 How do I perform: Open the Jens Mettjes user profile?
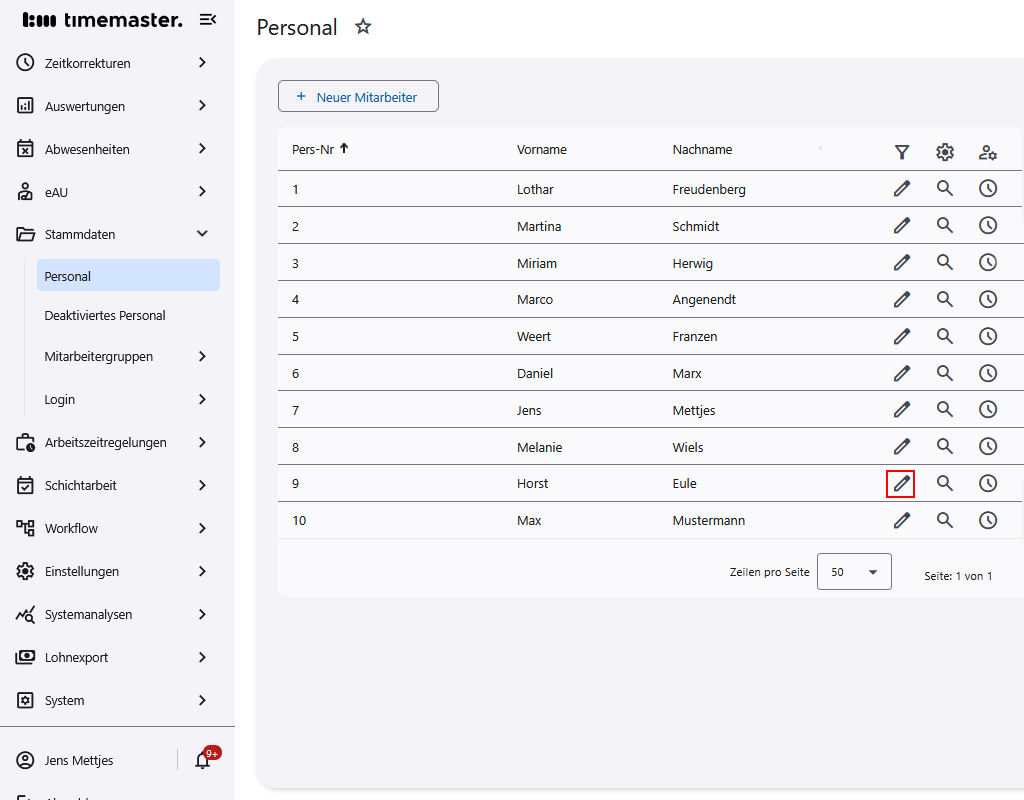[x=79, y=760]
